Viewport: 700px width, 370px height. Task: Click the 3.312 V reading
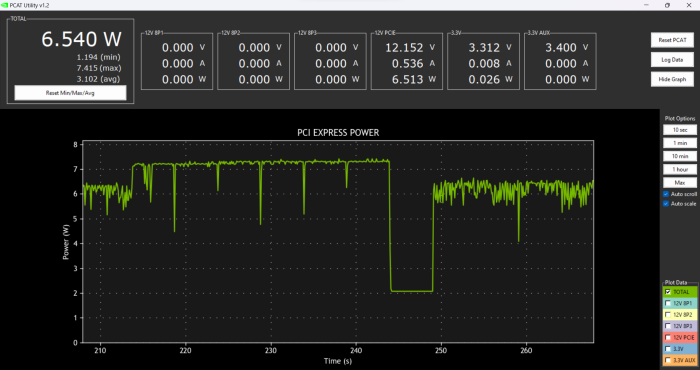click(x=490, y=47)
